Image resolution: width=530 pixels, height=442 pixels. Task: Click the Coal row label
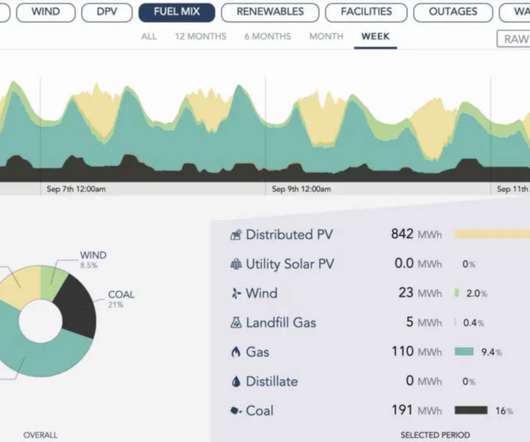(260, 411)
